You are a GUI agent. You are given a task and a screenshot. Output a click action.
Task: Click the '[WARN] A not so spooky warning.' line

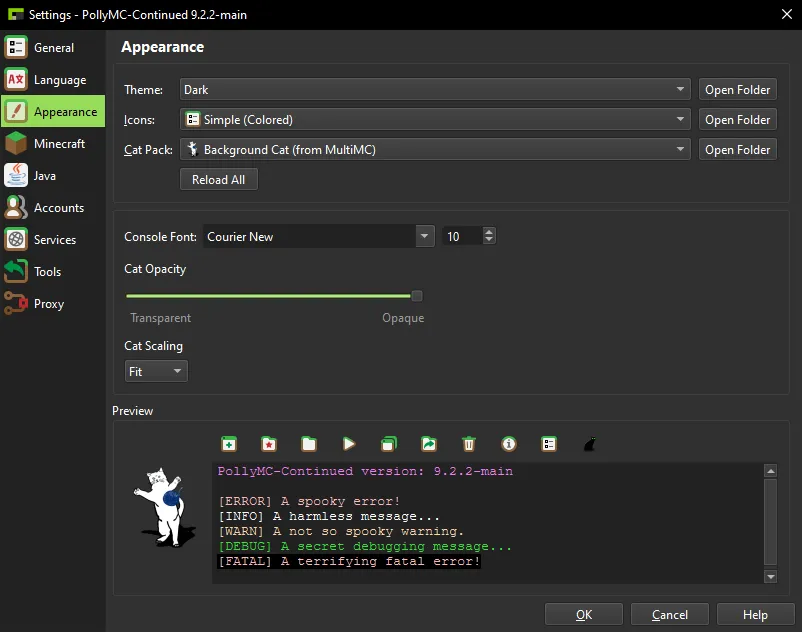tap(341, 531)
